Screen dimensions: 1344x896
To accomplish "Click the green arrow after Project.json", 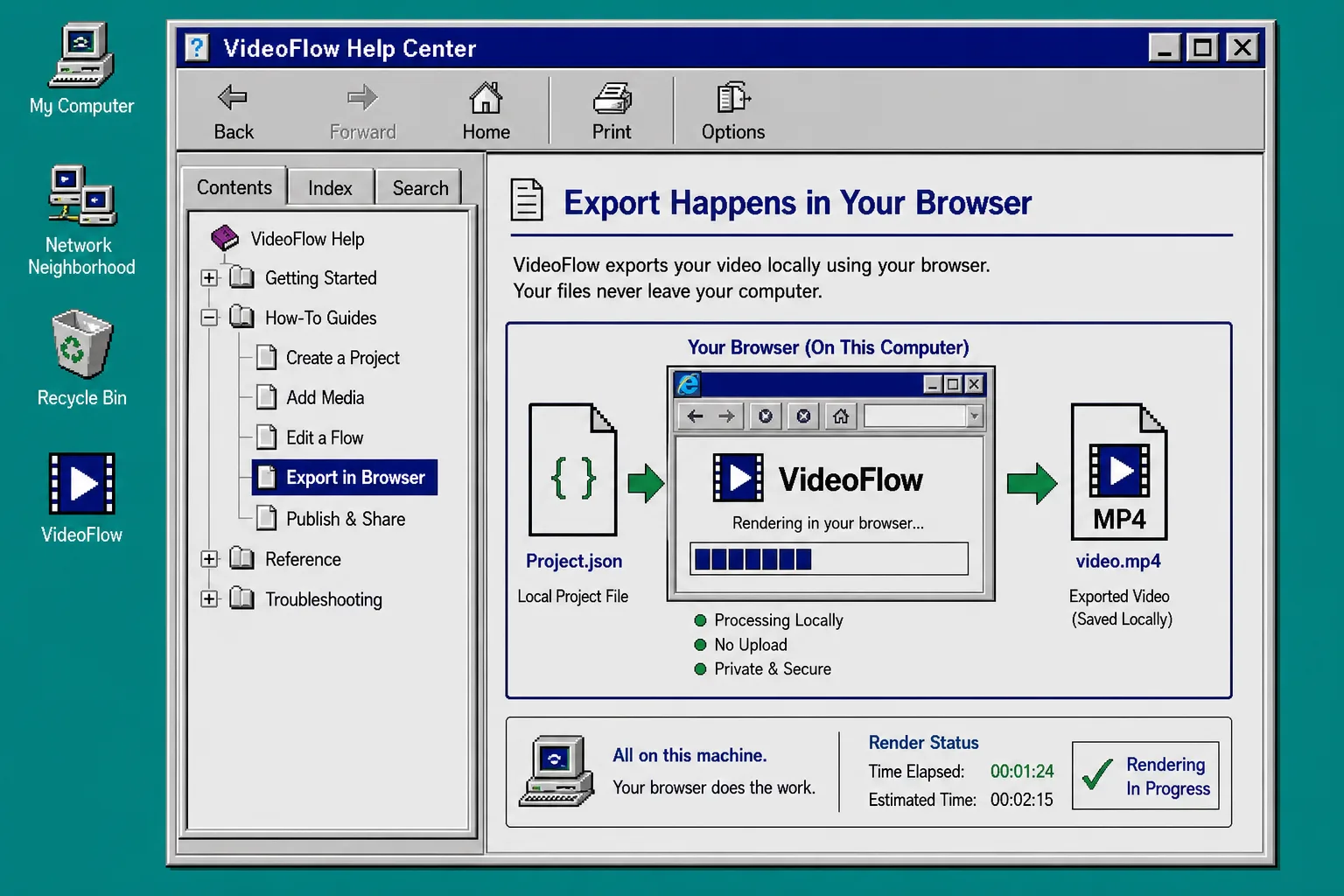I will [x=646, y=483].
